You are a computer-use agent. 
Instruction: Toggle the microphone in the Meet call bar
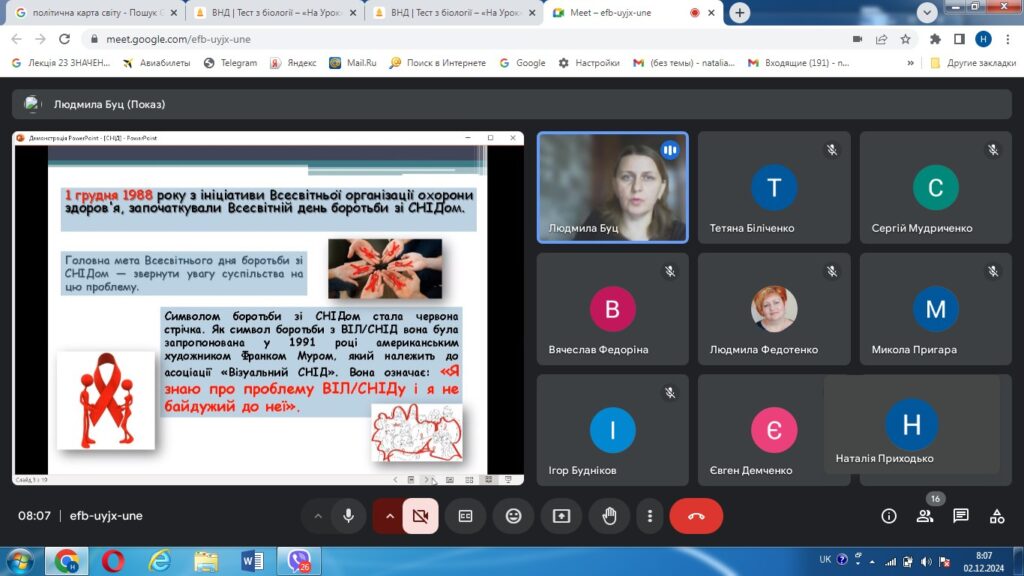[348, 516]
